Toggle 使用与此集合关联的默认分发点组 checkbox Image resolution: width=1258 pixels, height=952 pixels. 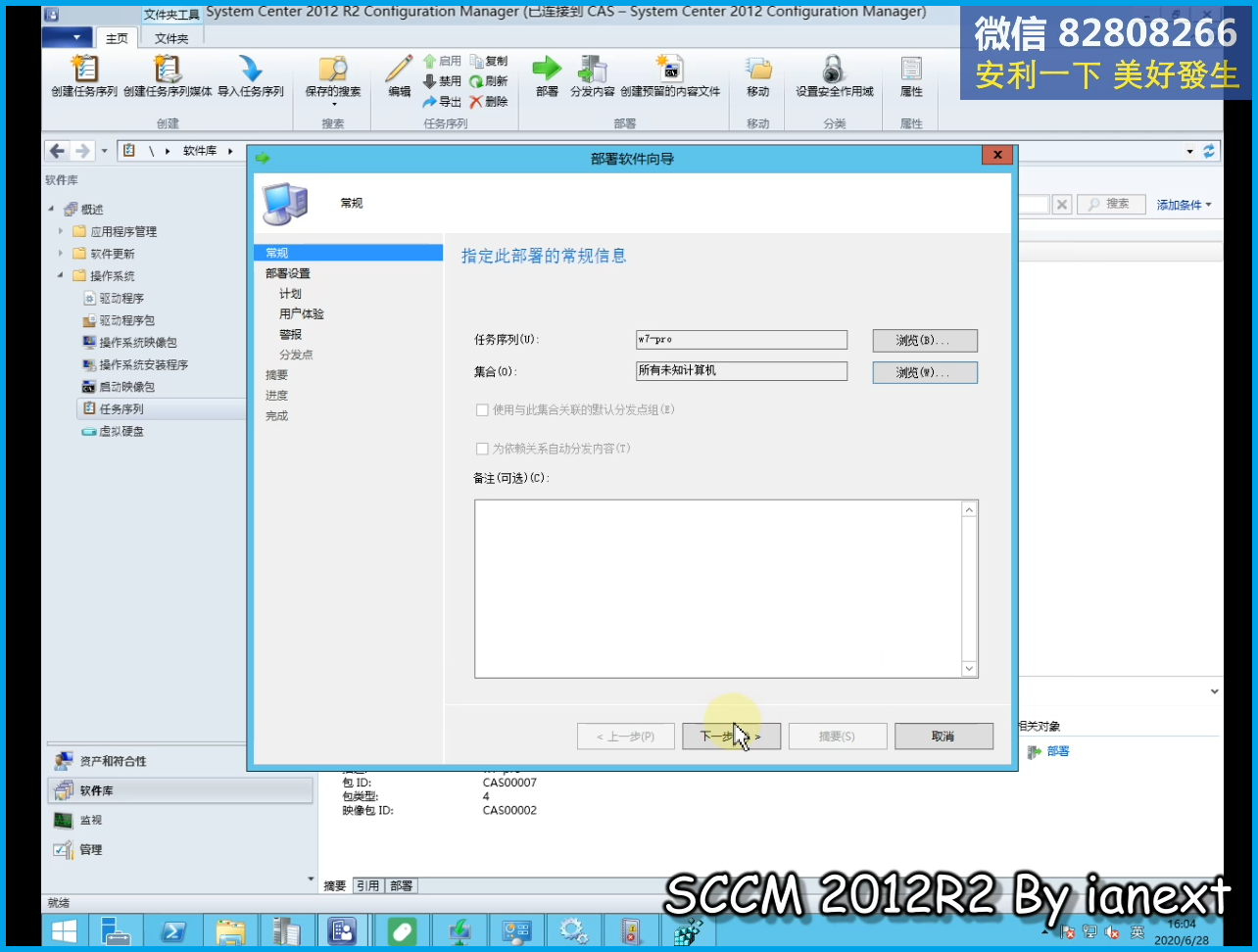coord(482,410)
